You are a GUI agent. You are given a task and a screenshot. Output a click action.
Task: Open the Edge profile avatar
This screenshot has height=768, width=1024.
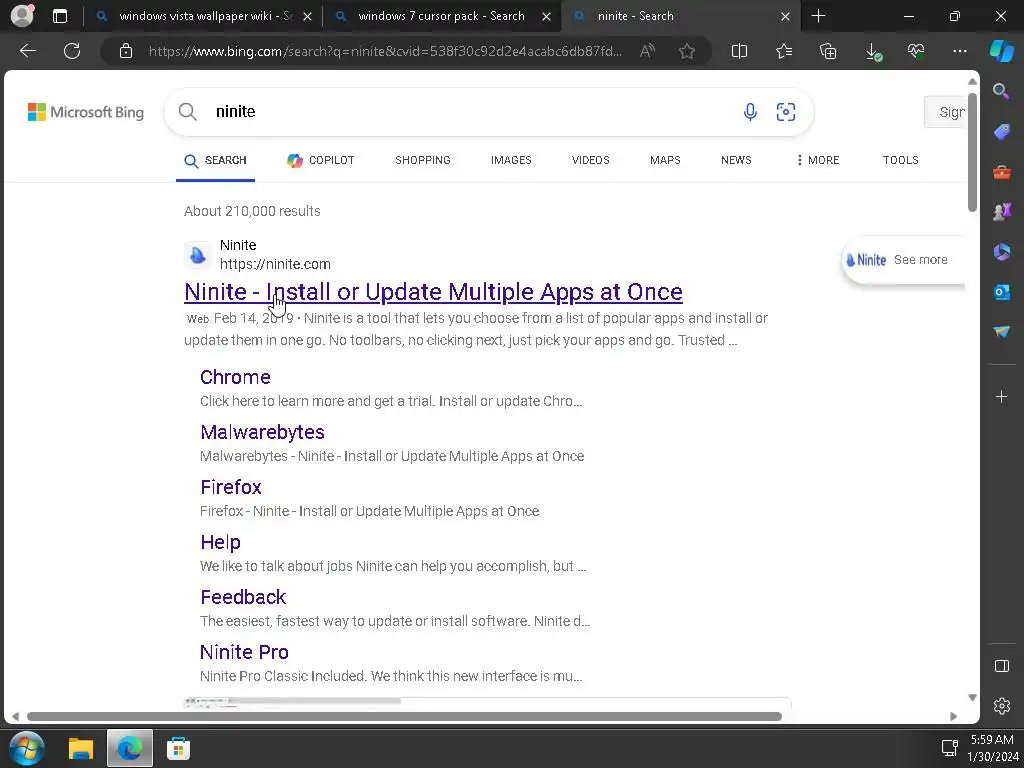[x=22, y=16]
